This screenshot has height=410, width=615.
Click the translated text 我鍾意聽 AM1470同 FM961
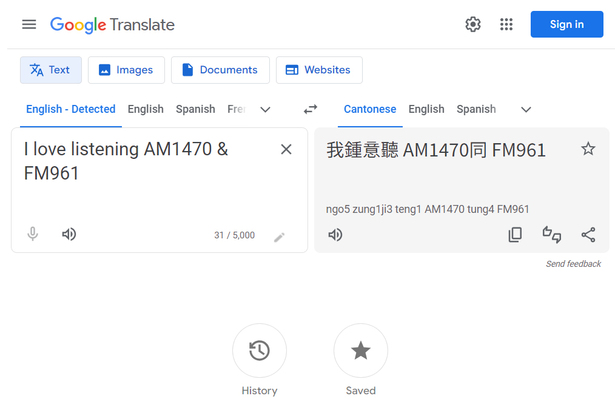coord(436,150)
